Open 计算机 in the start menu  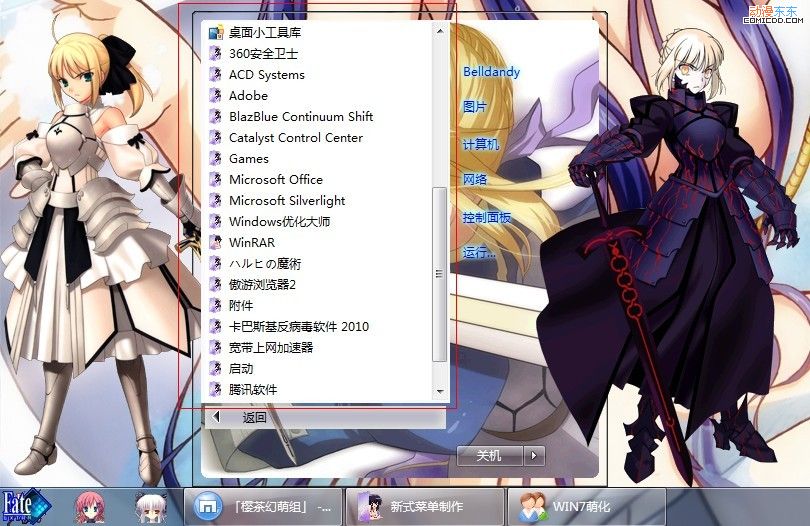[x=481, y=144]
